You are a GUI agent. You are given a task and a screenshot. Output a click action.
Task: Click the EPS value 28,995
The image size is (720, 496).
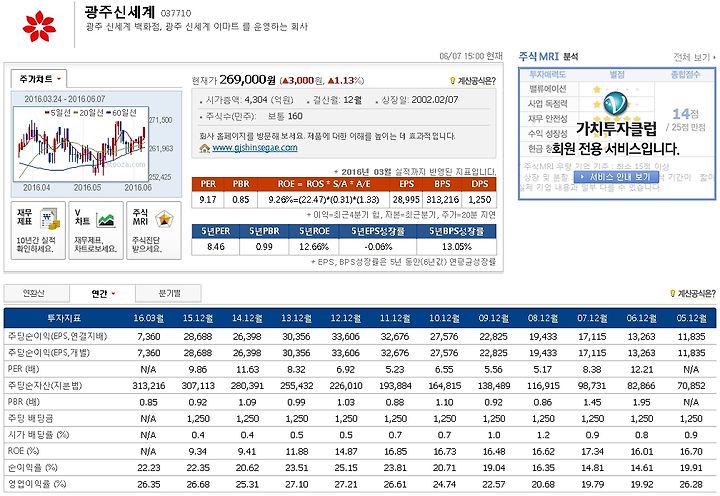pos(406,200)
